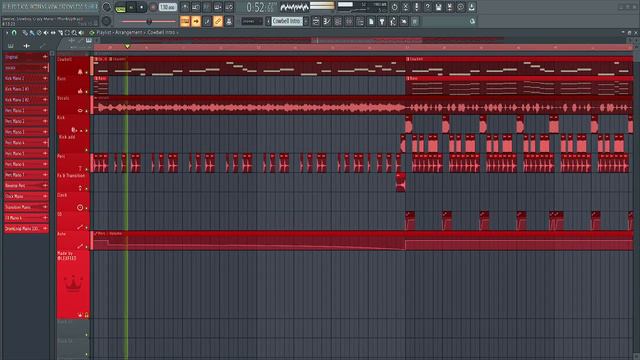
Task: Click pattern up/down arrows beside Cowbell intro
Action: [268, 21]
